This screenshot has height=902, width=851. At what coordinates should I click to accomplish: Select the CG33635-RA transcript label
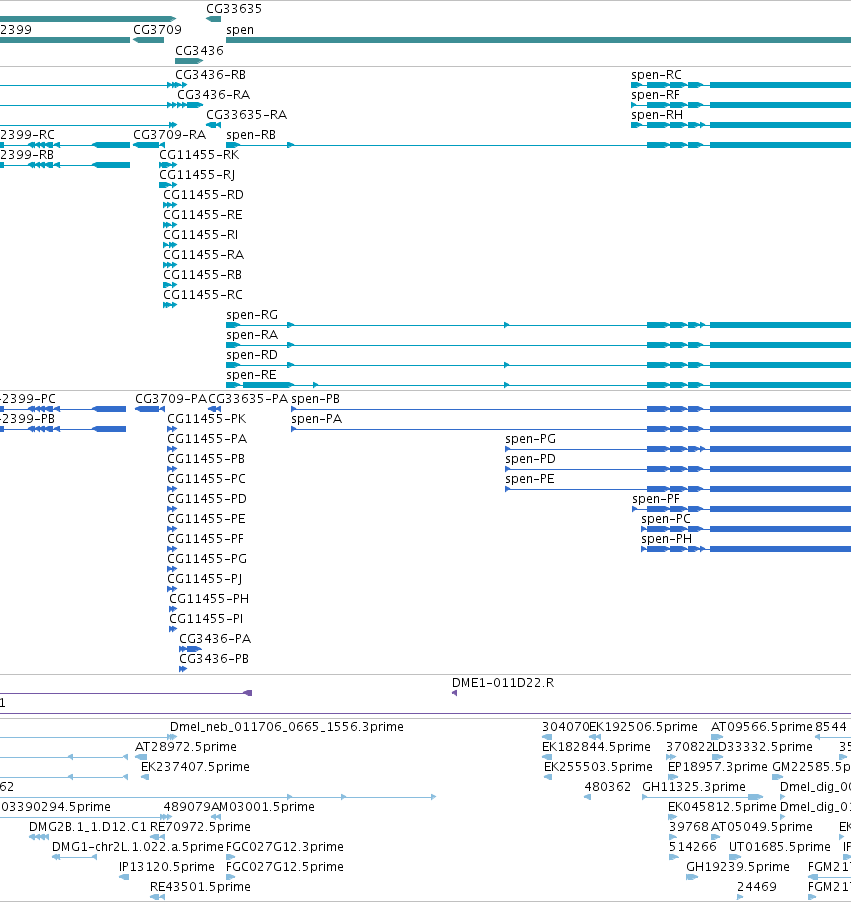point(246,115)
